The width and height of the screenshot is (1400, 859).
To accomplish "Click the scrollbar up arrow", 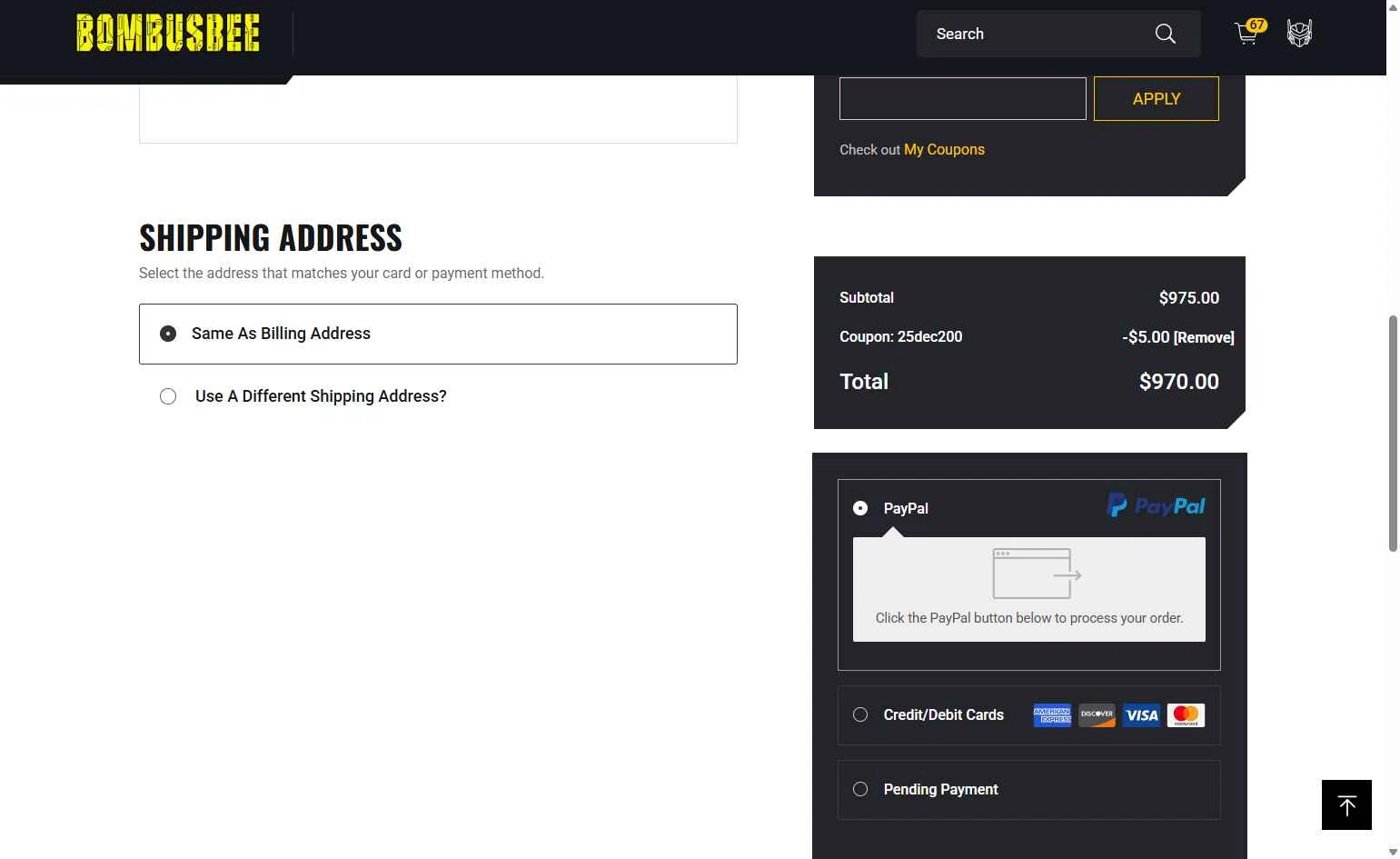I will (x=1393, y=6).
